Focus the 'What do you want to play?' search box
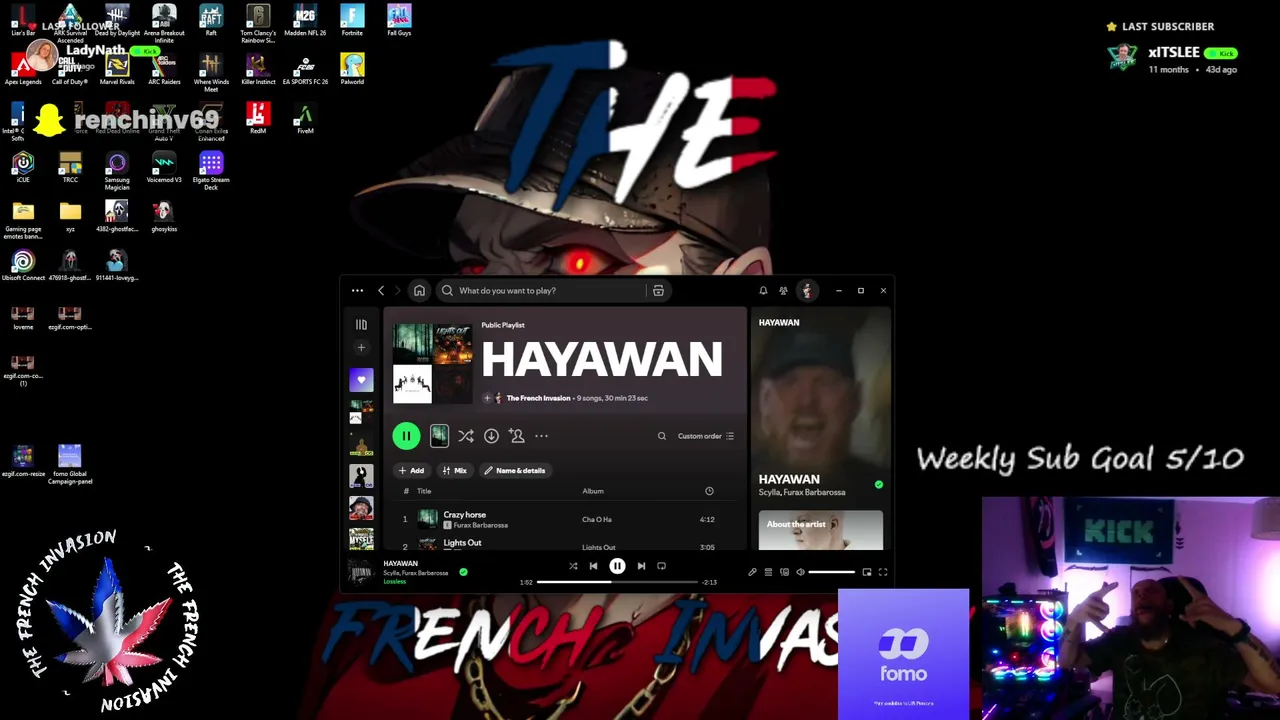The width and height of the screenshot is (1280, 720). point(544,291)
